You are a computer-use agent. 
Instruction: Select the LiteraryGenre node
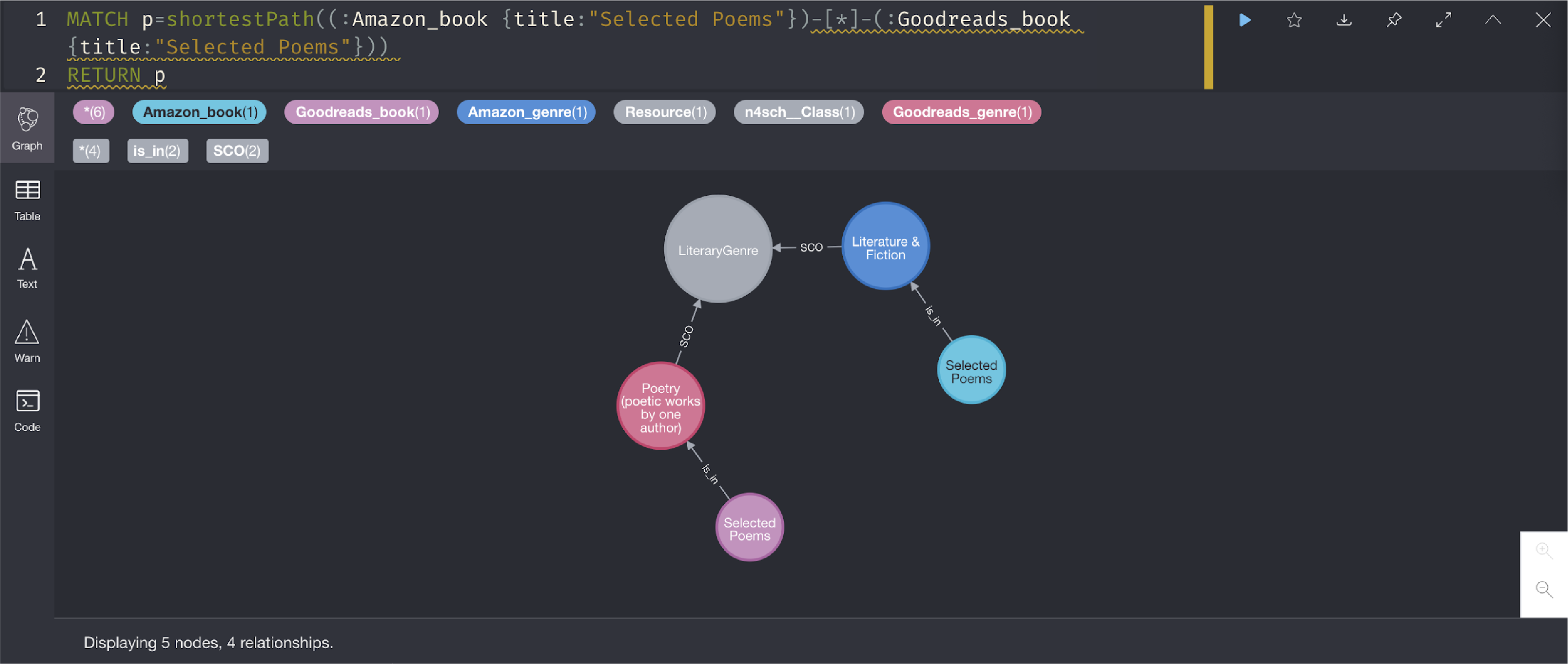[x=718, y=249]
